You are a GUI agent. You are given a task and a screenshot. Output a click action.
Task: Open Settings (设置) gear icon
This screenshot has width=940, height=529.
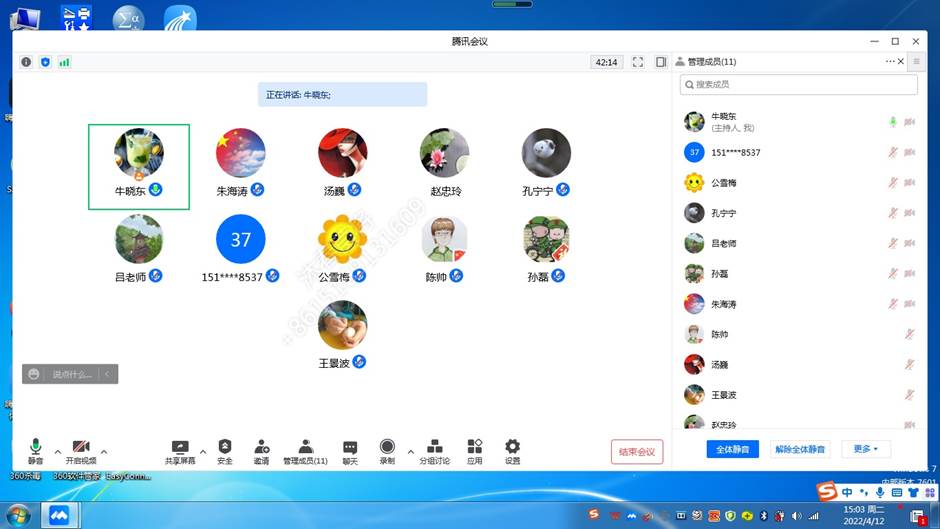coord(512,447)
